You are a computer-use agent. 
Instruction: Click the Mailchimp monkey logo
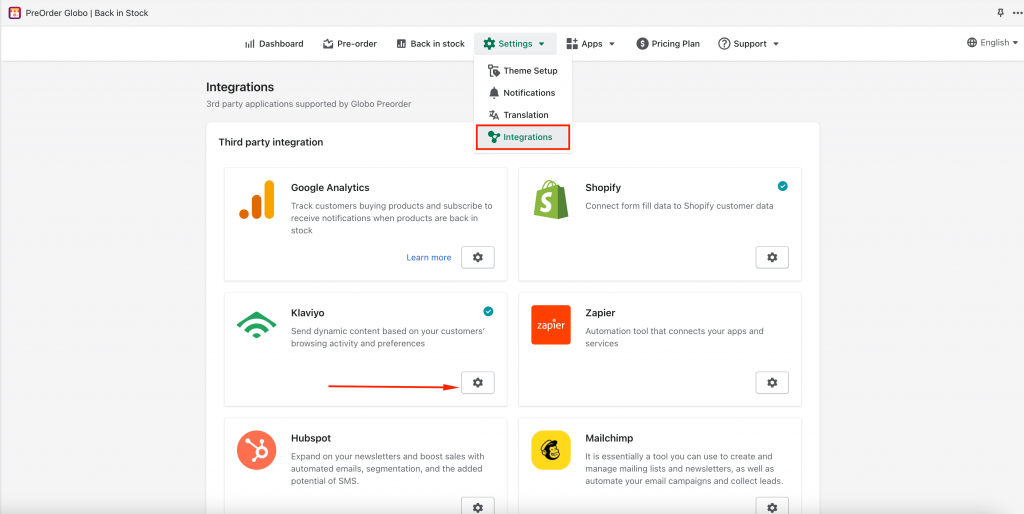(x=551, y=450)
